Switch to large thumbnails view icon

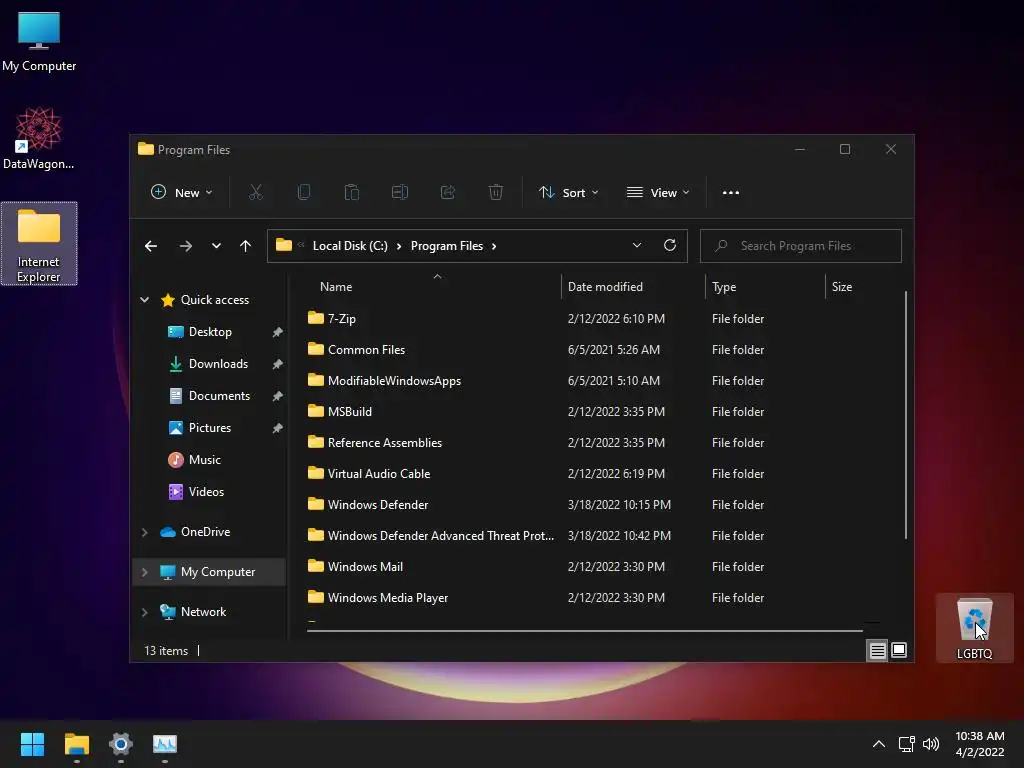[899, 650]
